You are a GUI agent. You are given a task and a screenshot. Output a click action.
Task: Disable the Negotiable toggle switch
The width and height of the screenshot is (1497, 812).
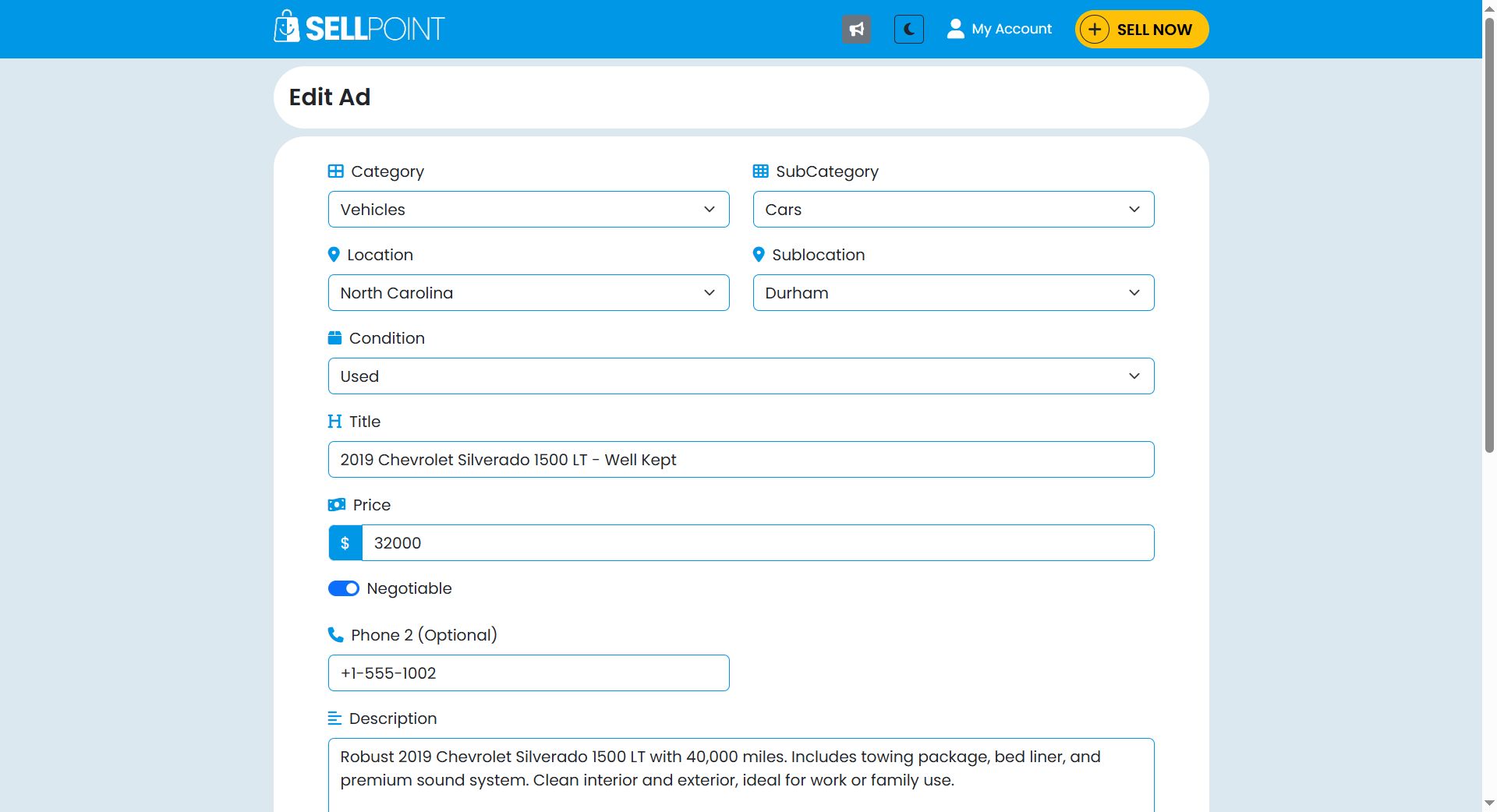tap(343, 588)
